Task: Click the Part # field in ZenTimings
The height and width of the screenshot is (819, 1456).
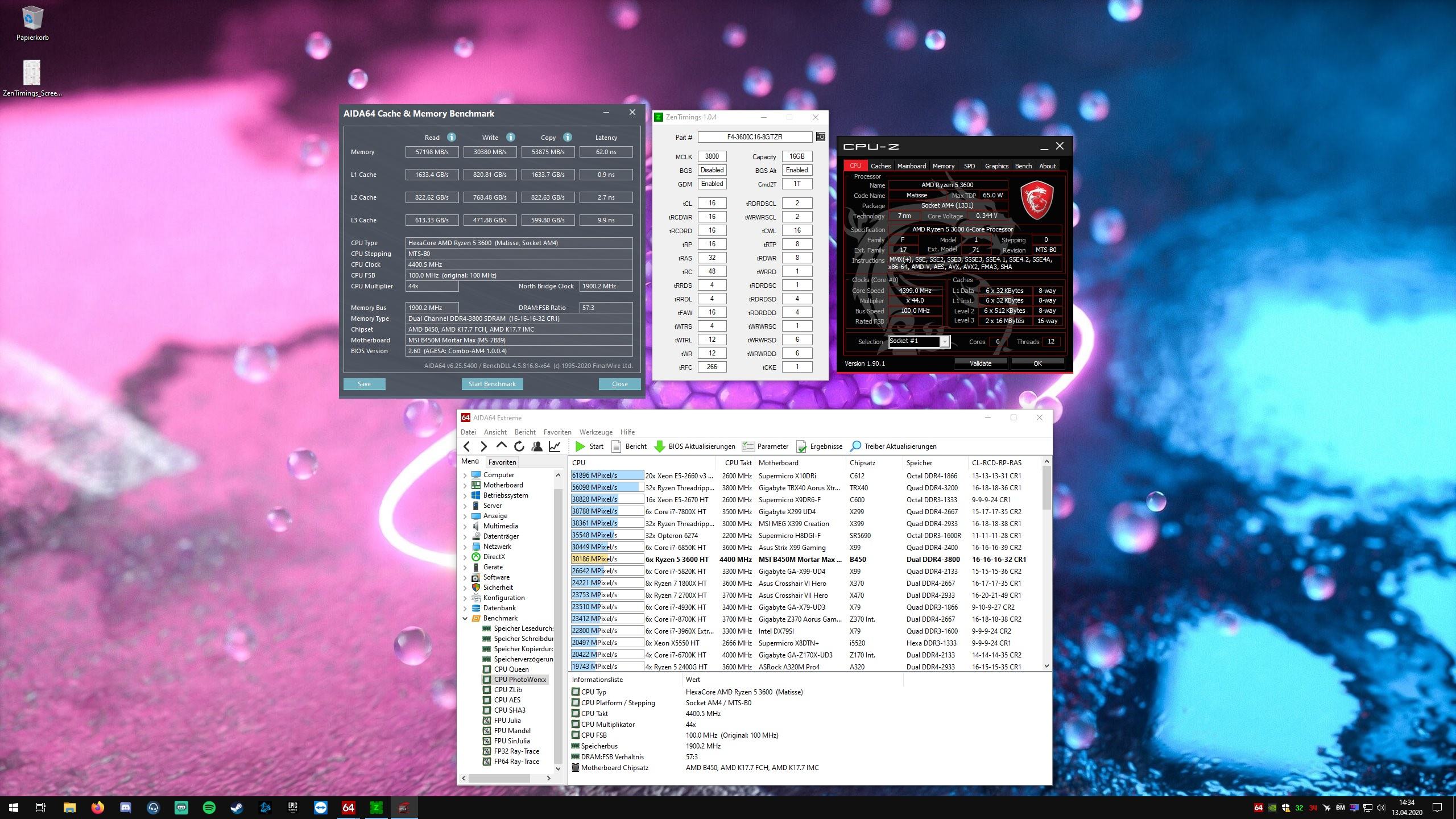Action: [x=755, y=137]
